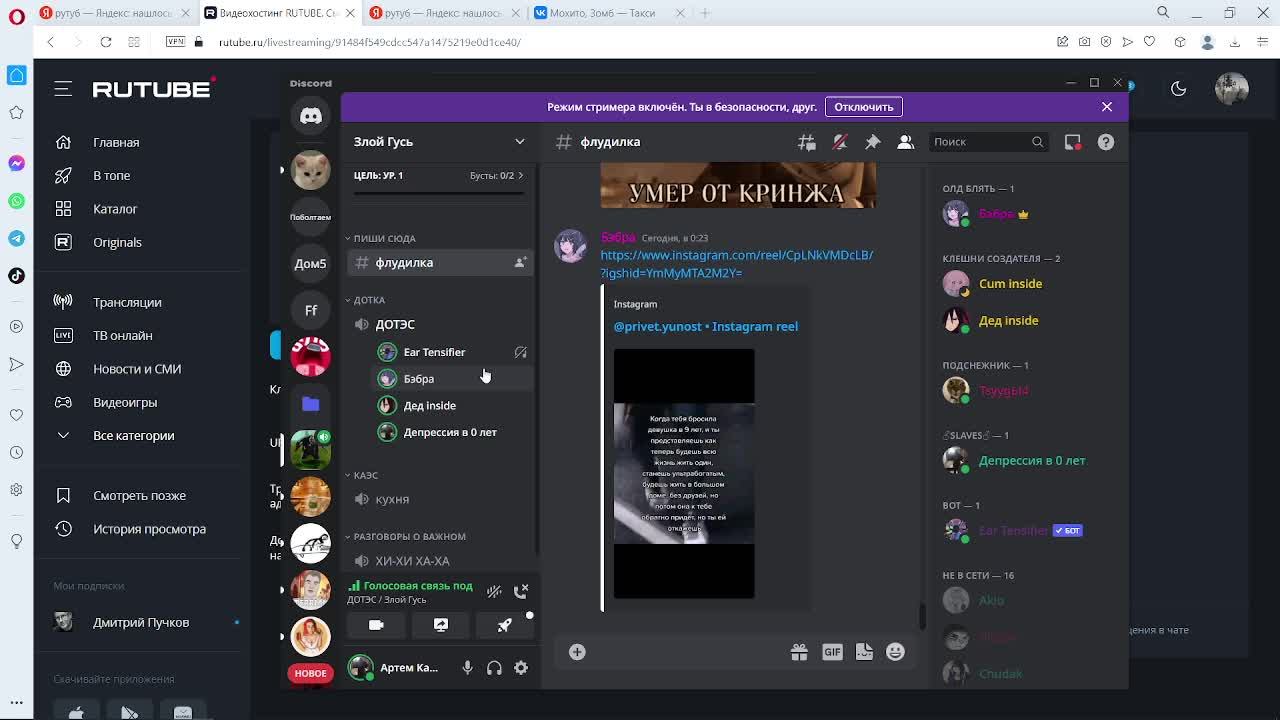
Task: Attach file with plus icon in message box
Action: coord(577,652)
